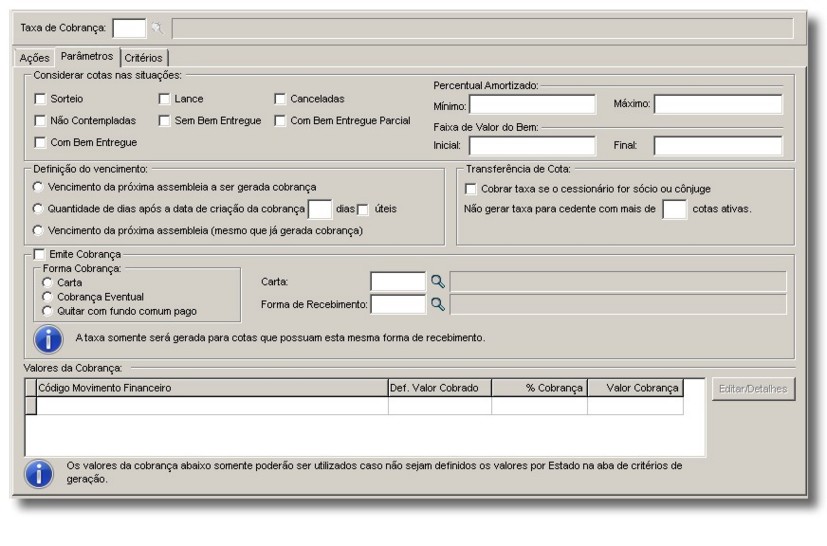Image resolution: width=827 pixels, height=546 pixels.
Task: Click the Valor Cobrança column header
Action: [636, 388]
